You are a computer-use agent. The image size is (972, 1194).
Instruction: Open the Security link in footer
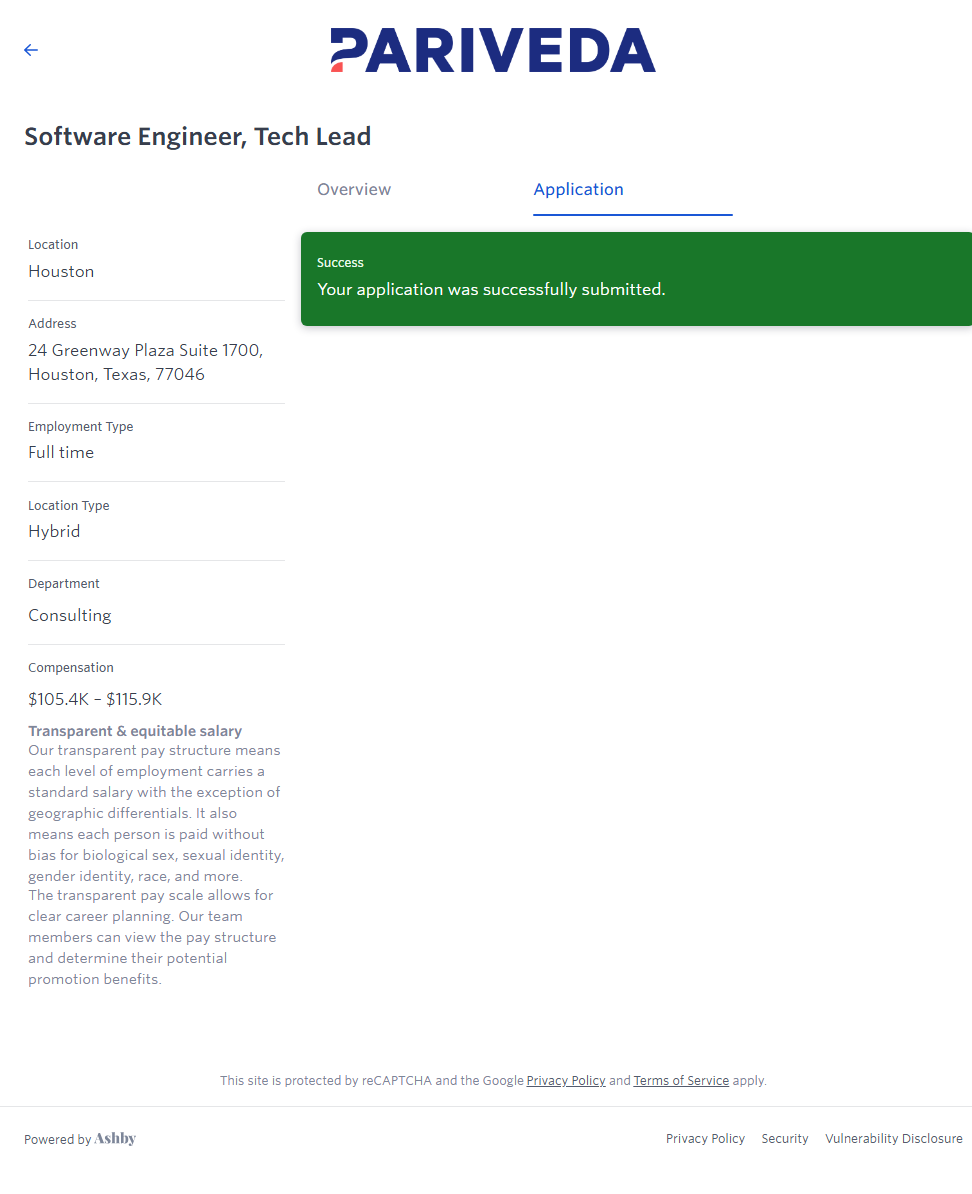coord(785,1139)
